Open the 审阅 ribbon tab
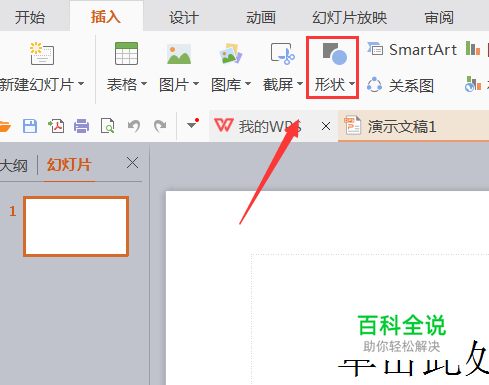The image size is (489, 385). [x=439, y=17]
